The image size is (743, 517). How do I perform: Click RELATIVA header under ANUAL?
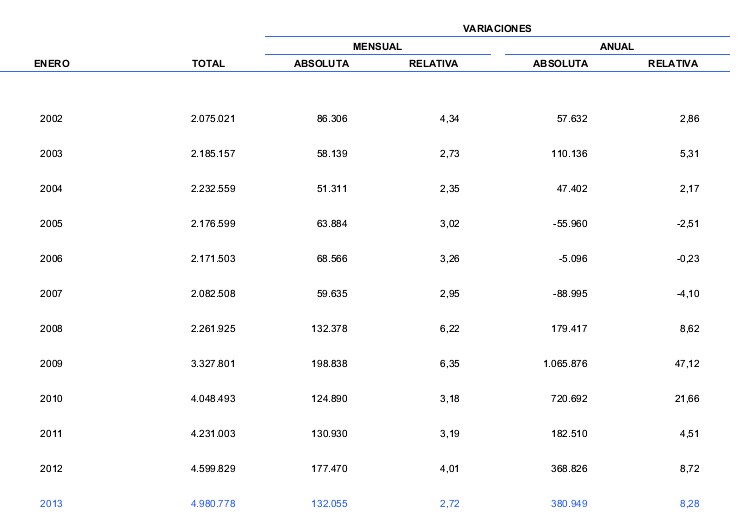[x=672, y=64]
